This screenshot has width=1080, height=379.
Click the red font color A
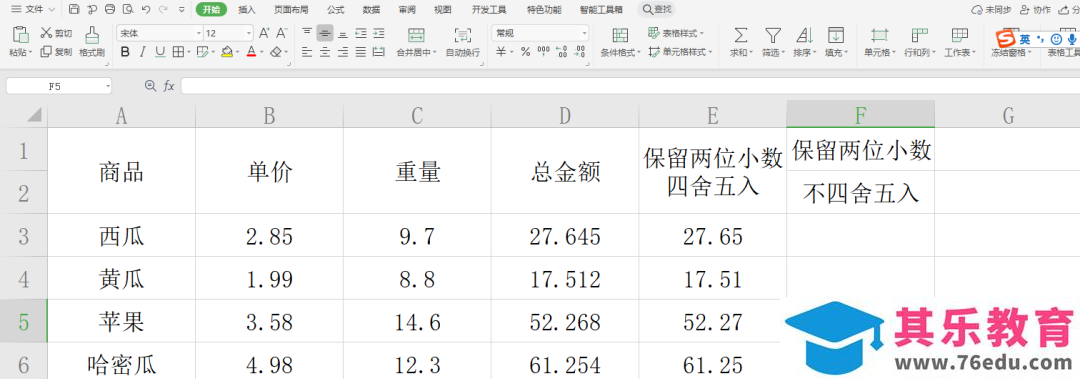(x=251, y=52)
